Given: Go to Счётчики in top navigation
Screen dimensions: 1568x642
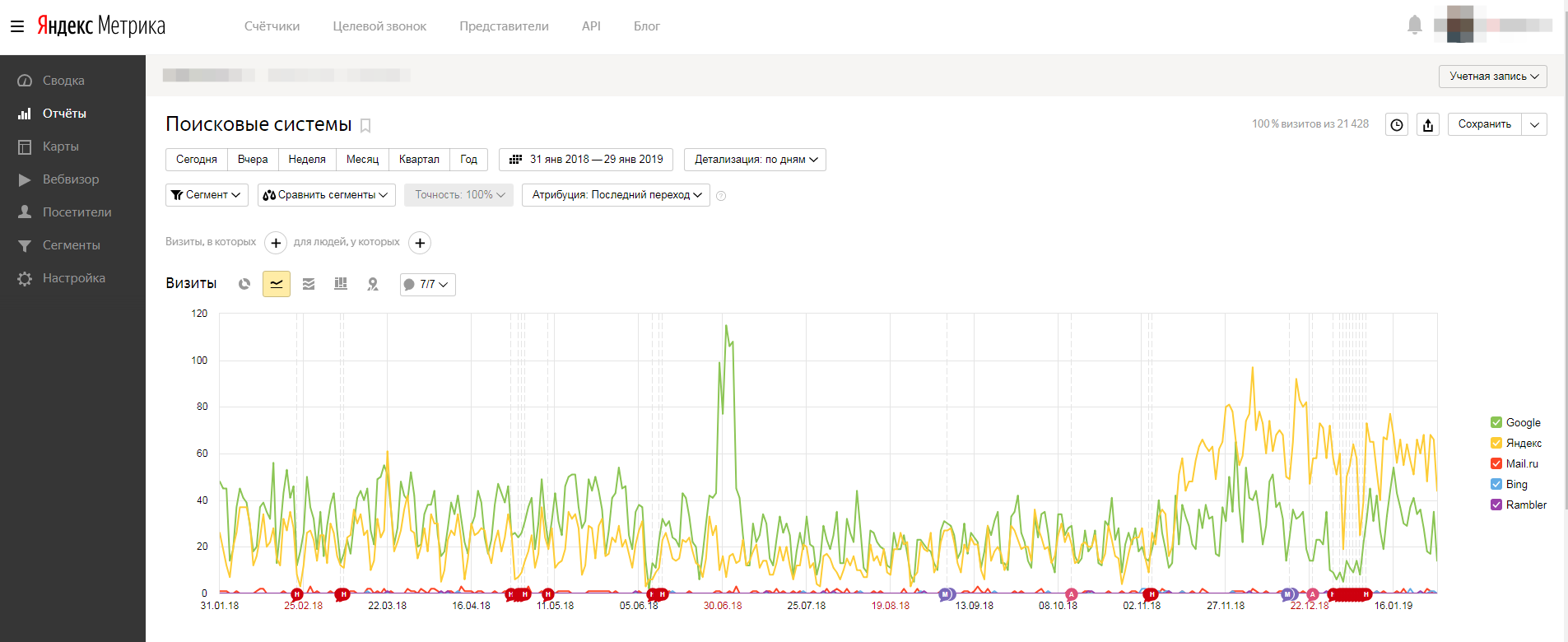Looking at the screenshot, I should (x=272, y=26).
